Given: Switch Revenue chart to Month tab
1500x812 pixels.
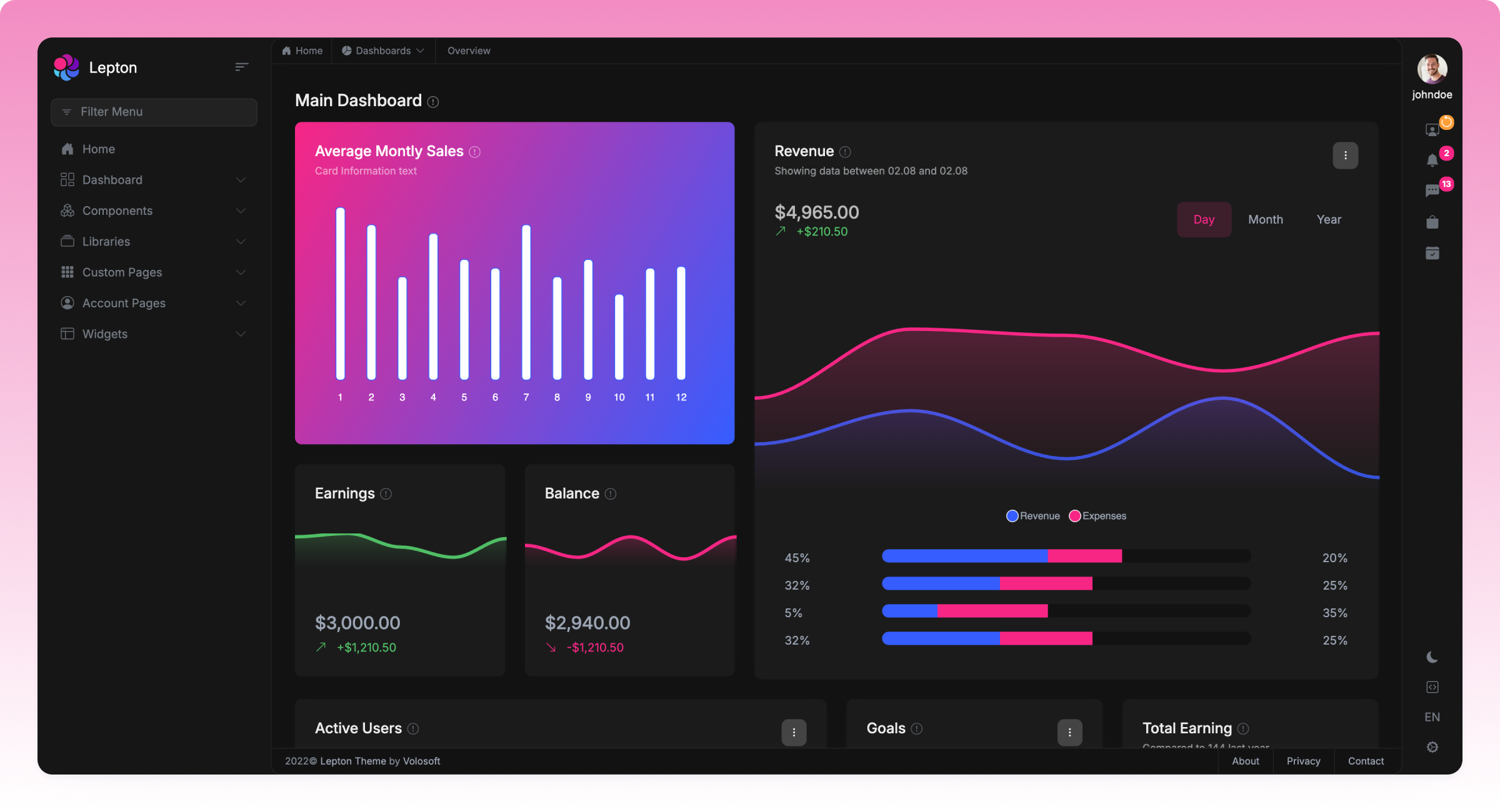Looking at the screenshot, I should pos(1265,219).
